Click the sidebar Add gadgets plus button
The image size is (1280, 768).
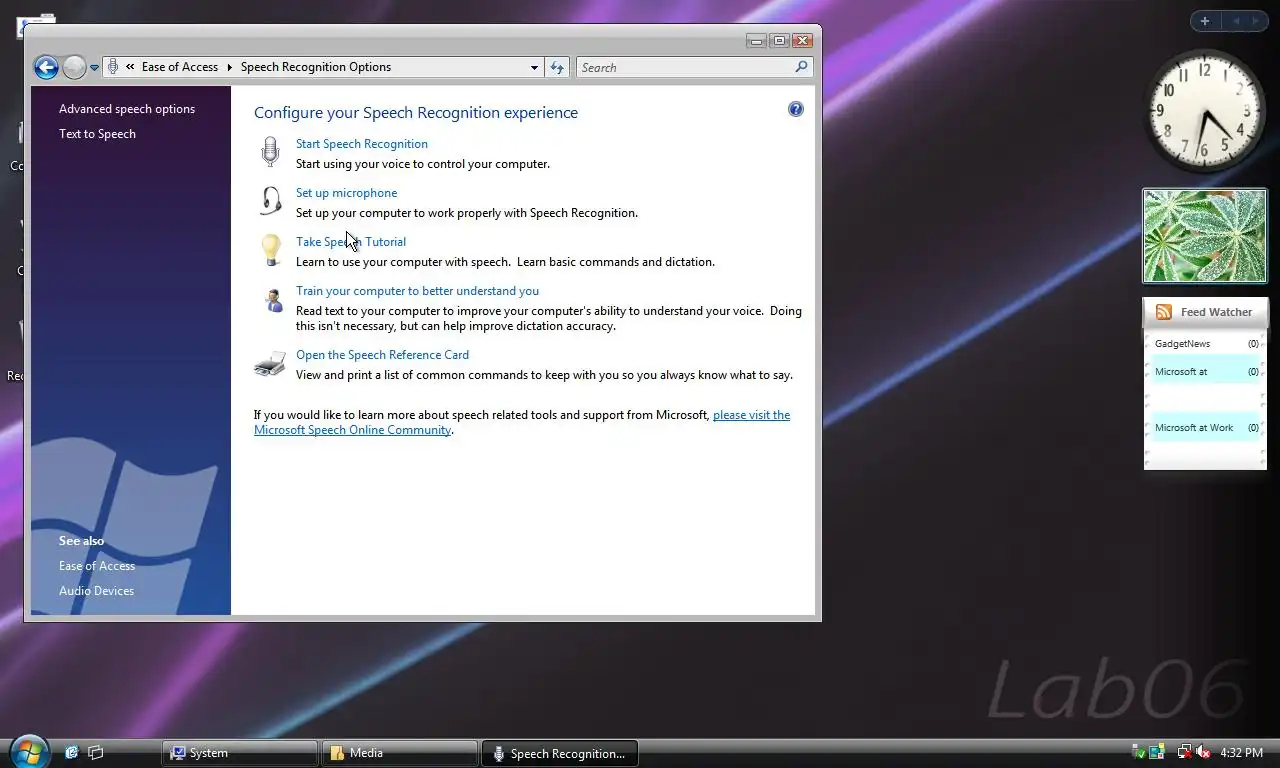[x=1205, y=21]
